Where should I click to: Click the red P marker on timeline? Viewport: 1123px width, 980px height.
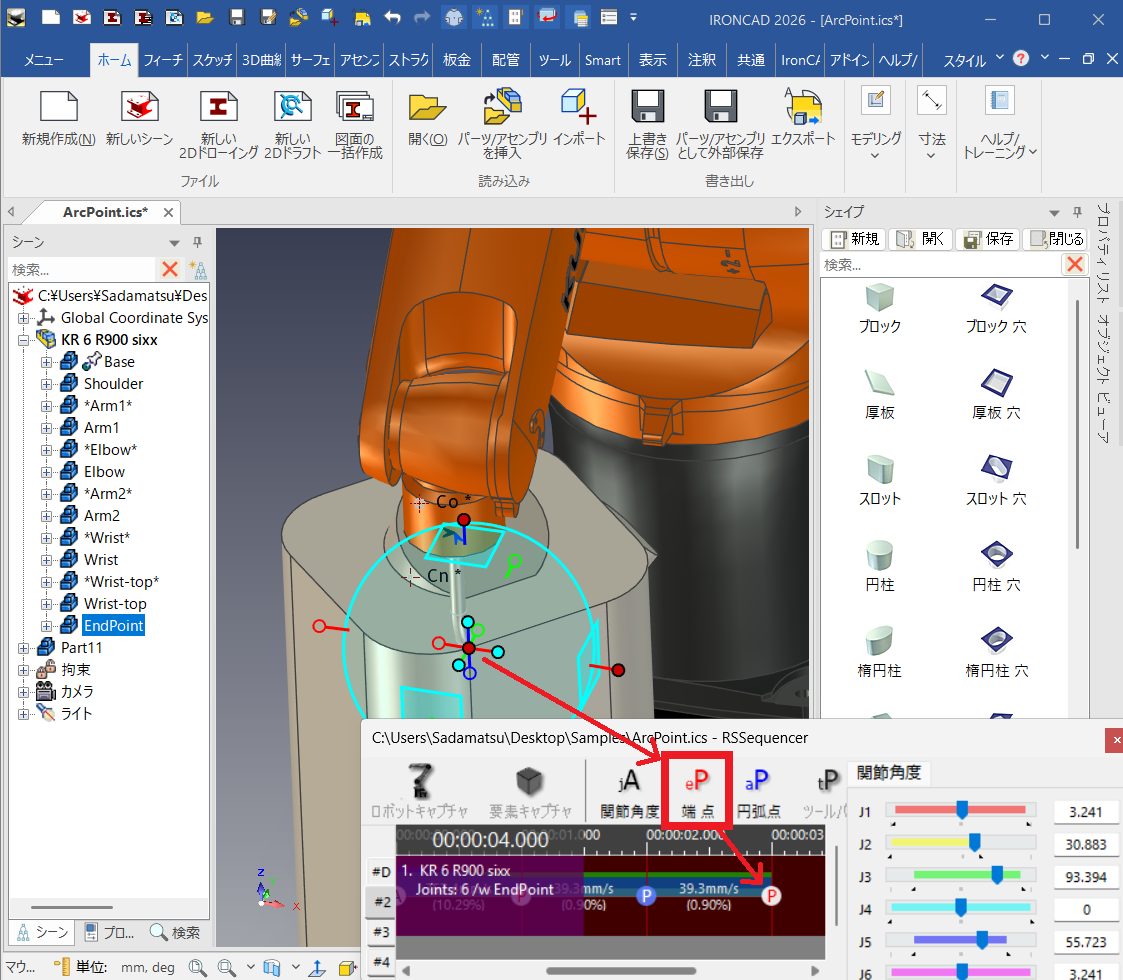(771, 895)
